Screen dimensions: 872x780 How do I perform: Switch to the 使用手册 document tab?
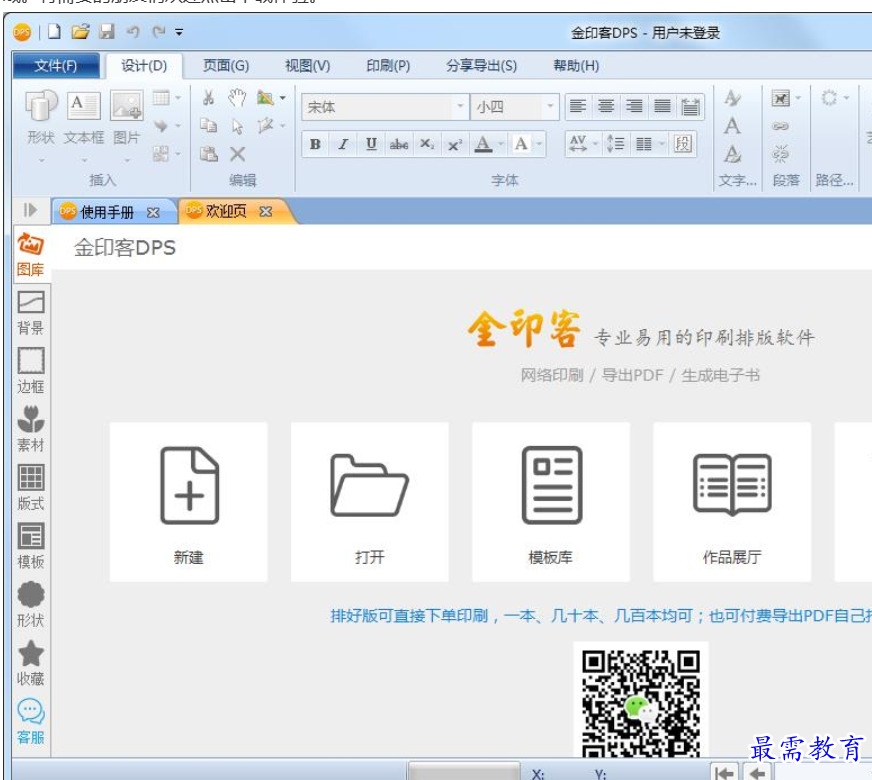point(107,212)
